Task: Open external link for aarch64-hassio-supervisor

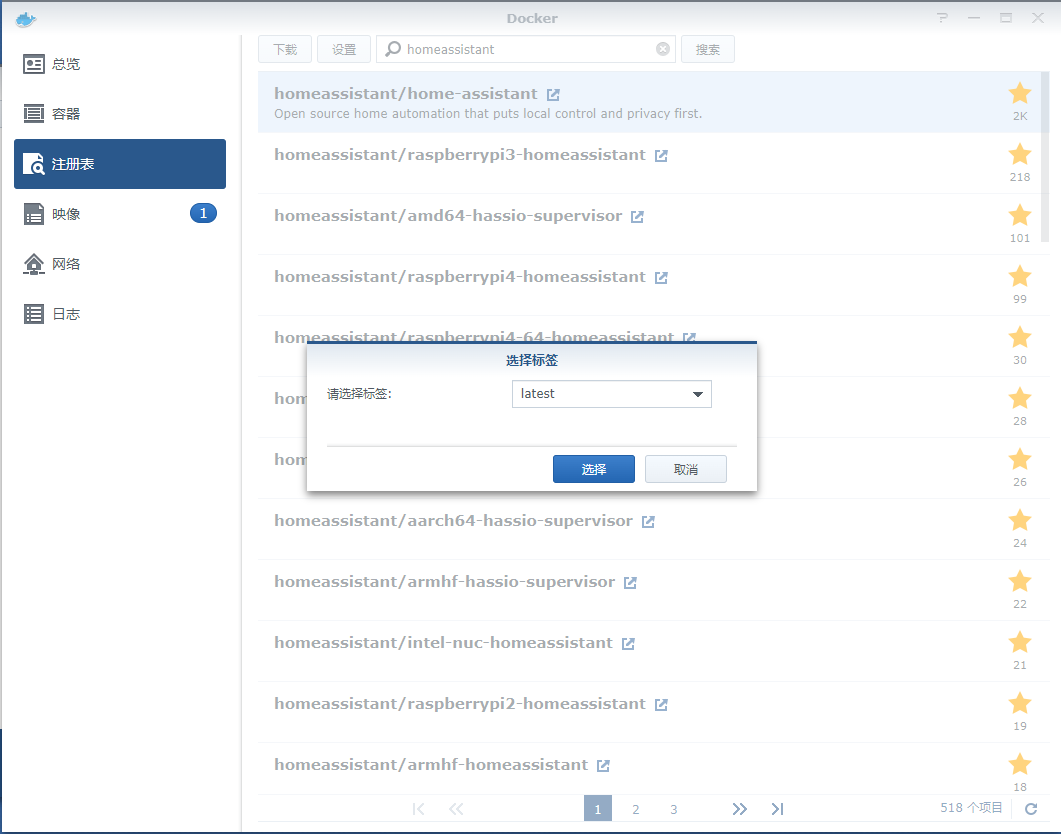Action: 648,522
